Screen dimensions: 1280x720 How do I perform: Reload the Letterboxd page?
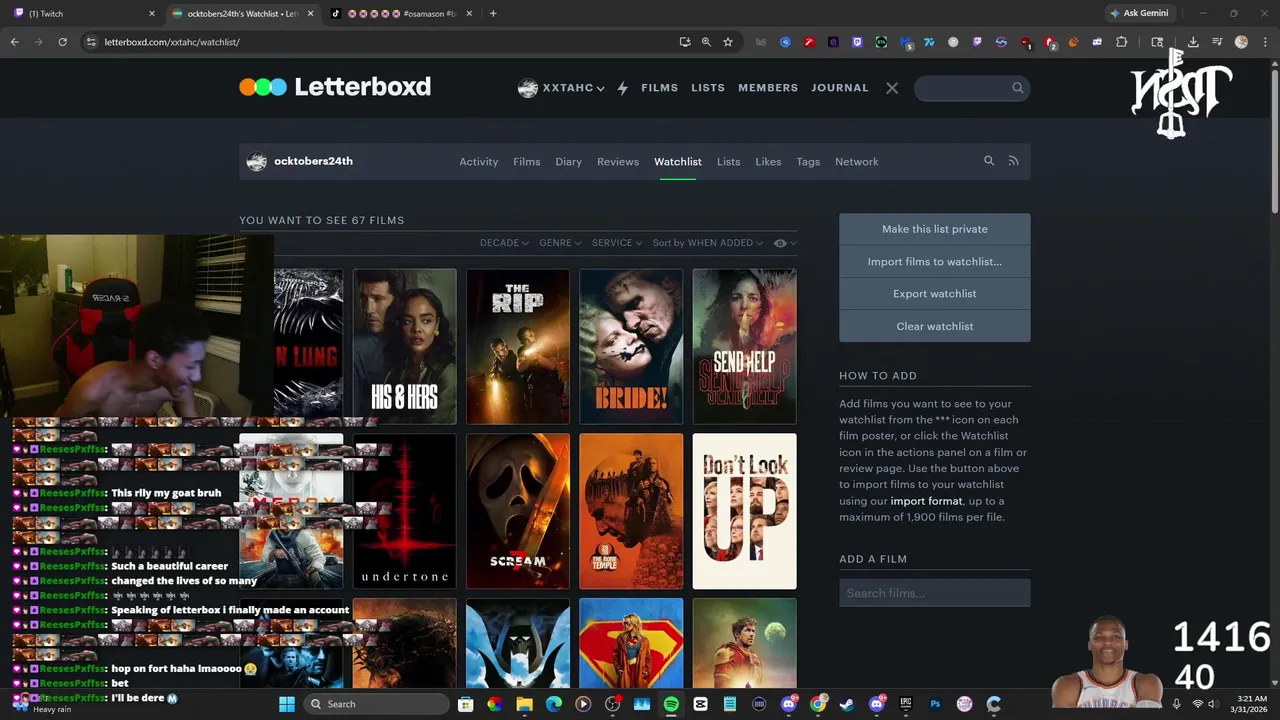(x=62, y=42)
